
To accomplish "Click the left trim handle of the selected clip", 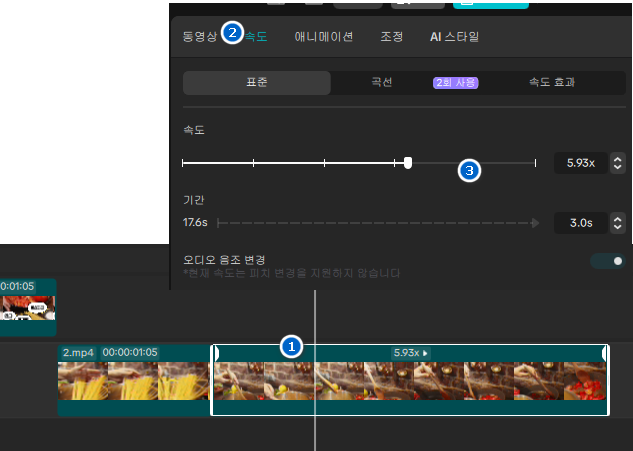I will (214, 380).
